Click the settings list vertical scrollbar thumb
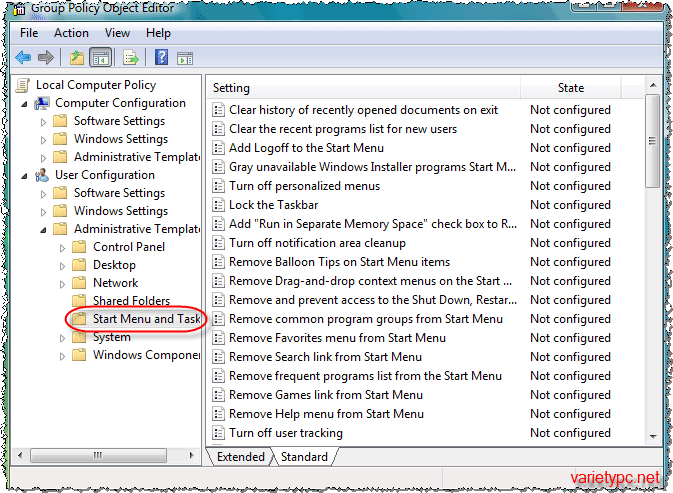Image resolution: width=673 pixels, height=493 pixels. point(652,141)
